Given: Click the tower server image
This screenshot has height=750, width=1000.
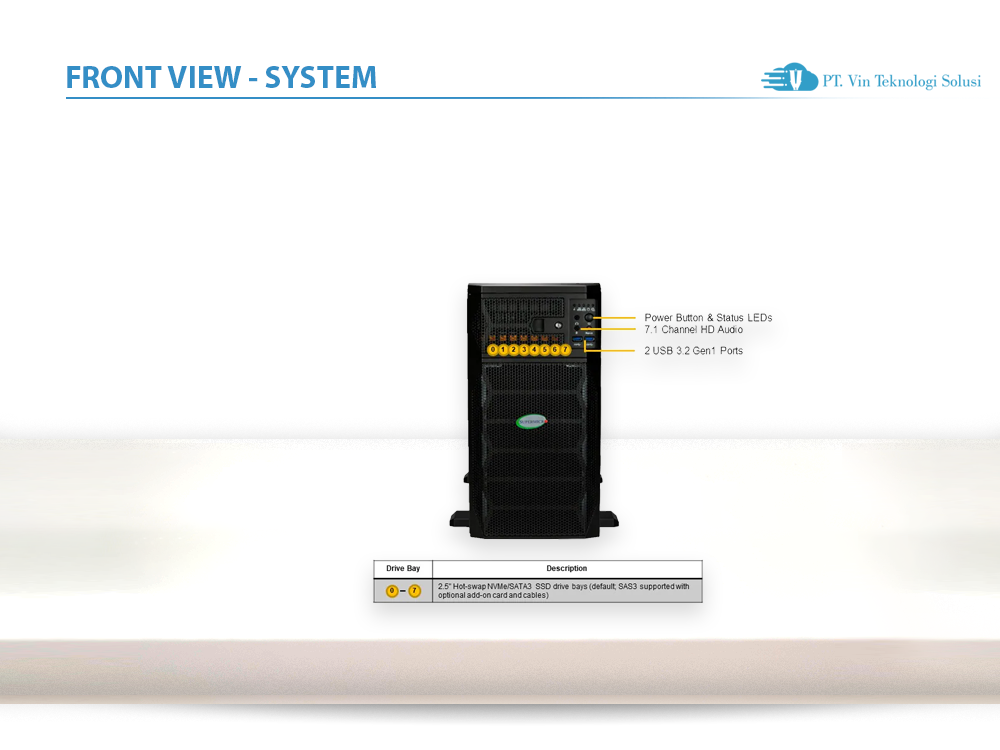Looking at the screenshot, I should point(534,411).
